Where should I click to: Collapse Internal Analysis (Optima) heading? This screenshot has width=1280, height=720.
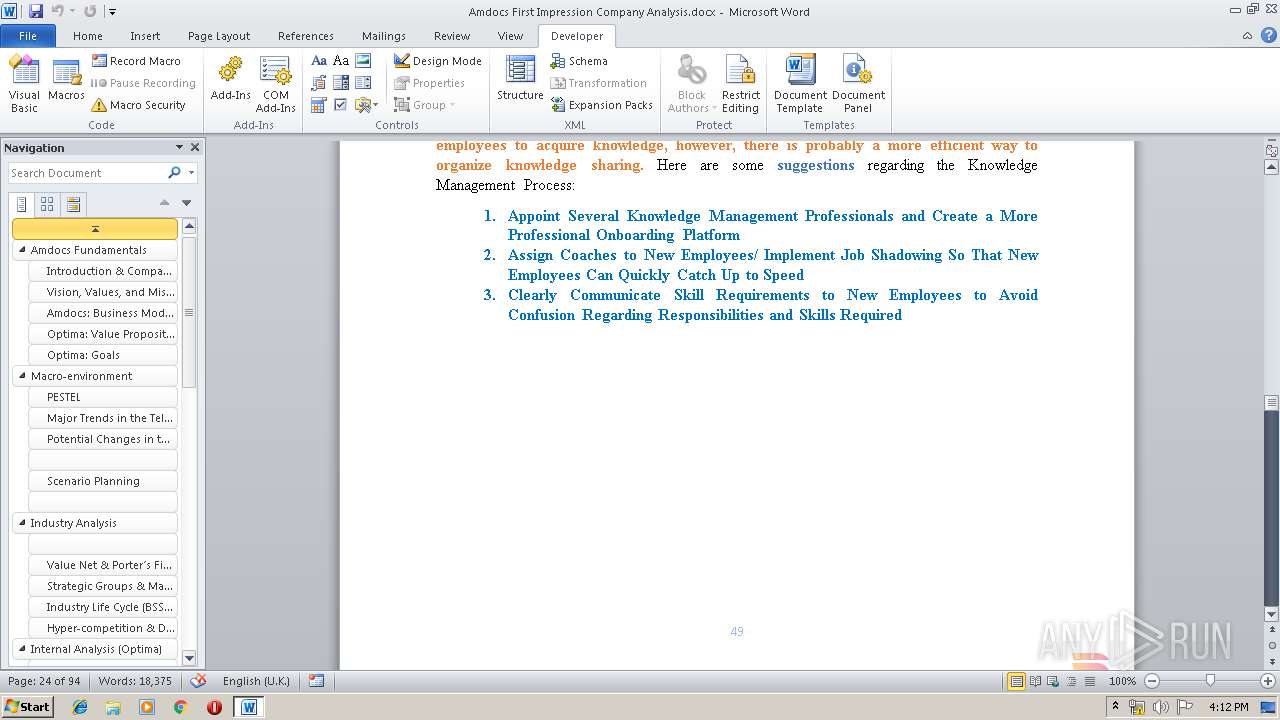23,649
